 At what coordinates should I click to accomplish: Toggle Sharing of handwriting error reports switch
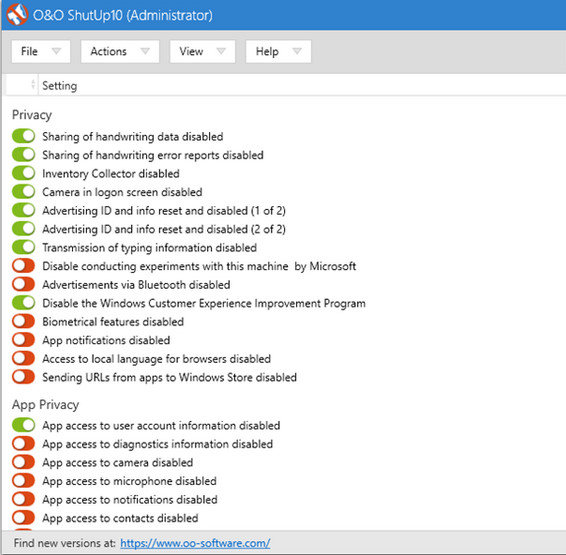23,154
